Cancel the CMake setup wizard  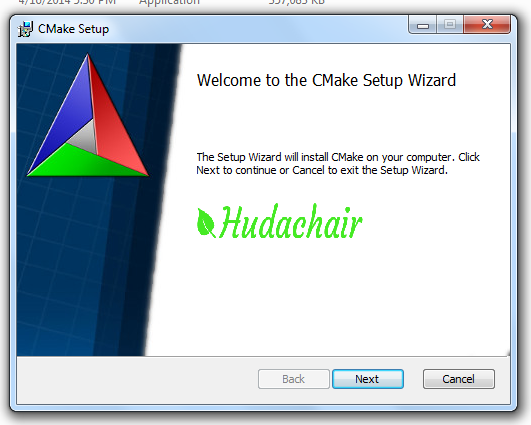point(459,379)
